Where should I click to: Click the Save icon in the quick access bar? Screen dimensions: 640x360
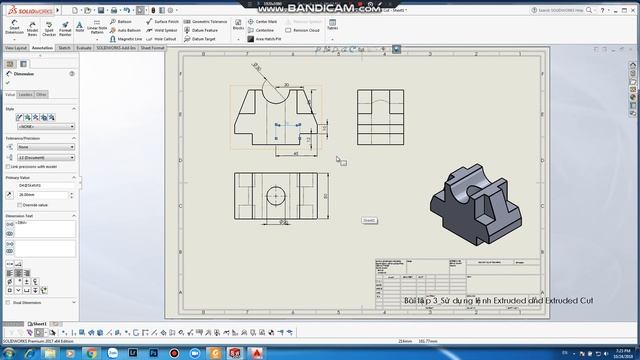click(x=101, y=10)
